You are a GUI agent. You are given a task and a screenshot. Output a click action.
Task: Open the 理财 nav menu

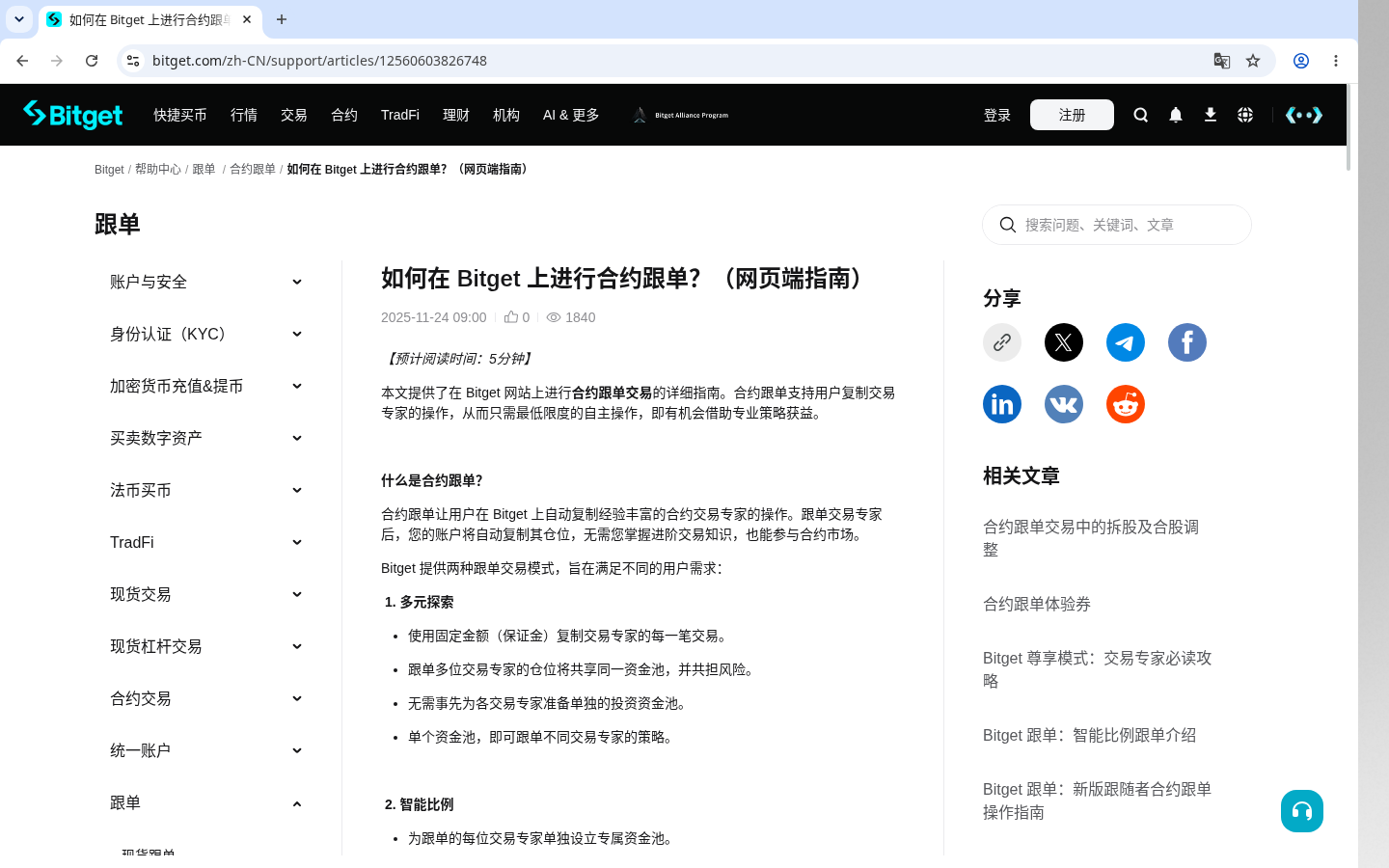456,115
